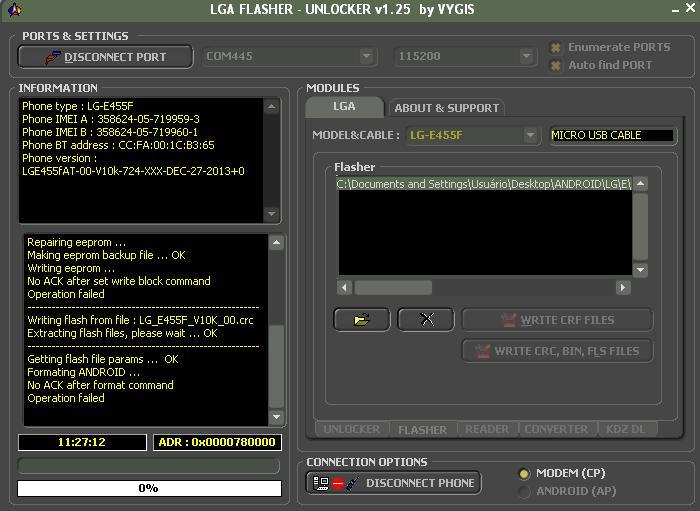Click Flasher file list scroll up arrow

pyautogui.click(x=641, y=183)
